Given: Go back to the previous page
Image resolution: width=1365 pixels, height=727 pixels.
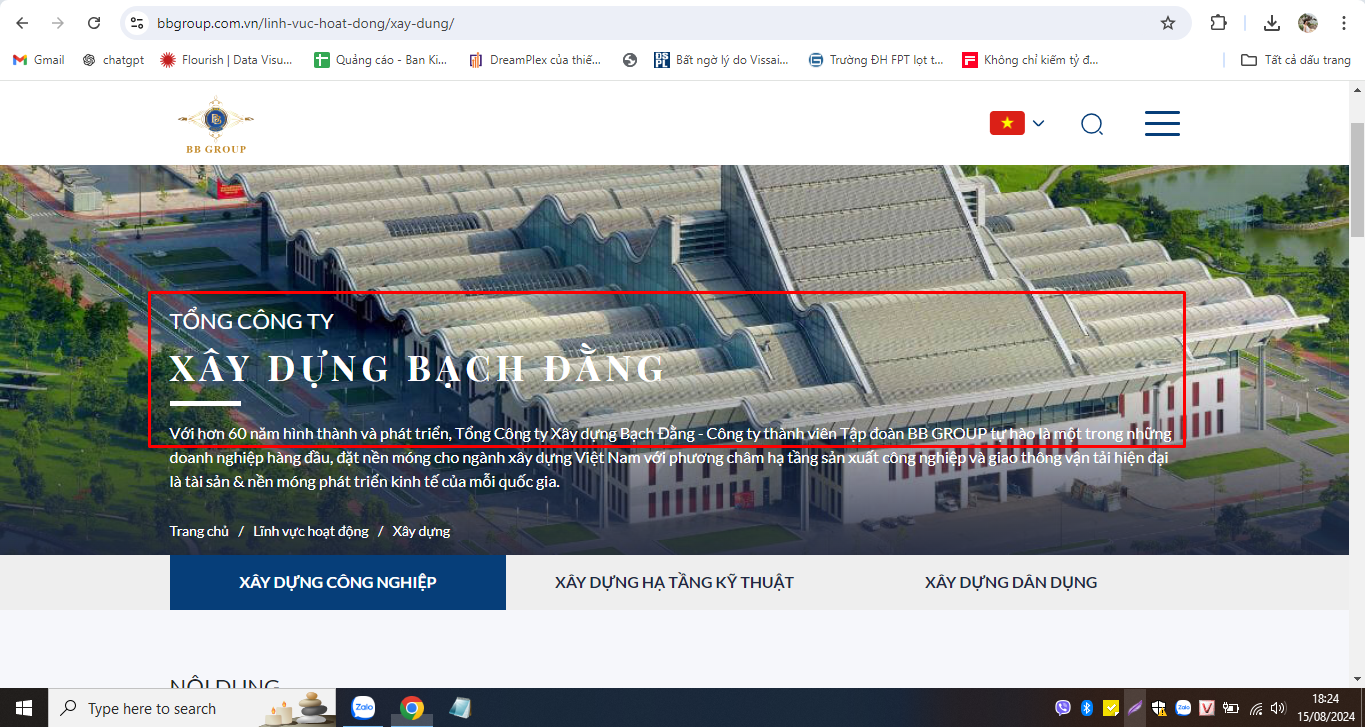Looking at the screenshot, I should (22, 23).
